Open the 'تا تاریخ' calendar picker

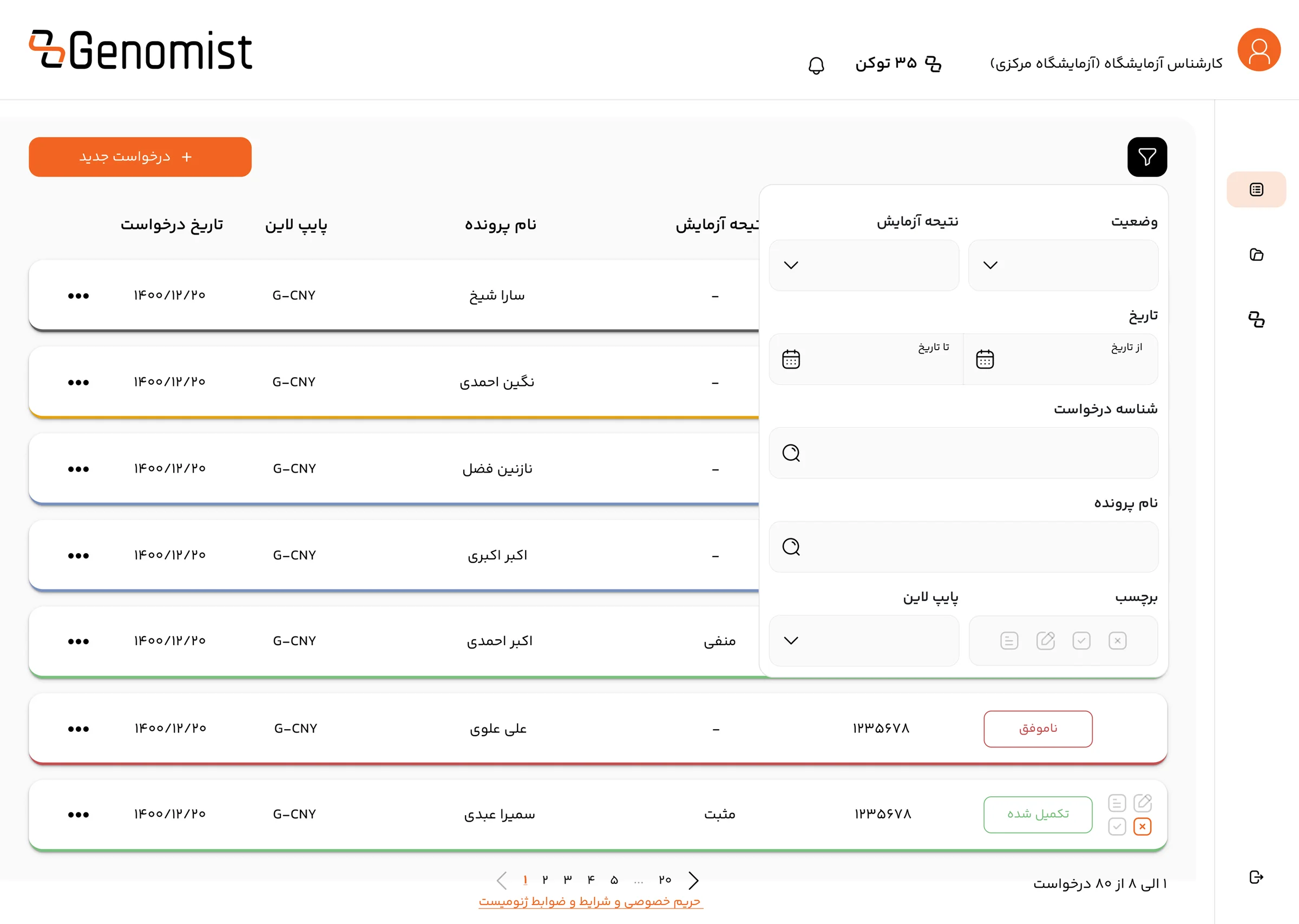pos(791,359)
